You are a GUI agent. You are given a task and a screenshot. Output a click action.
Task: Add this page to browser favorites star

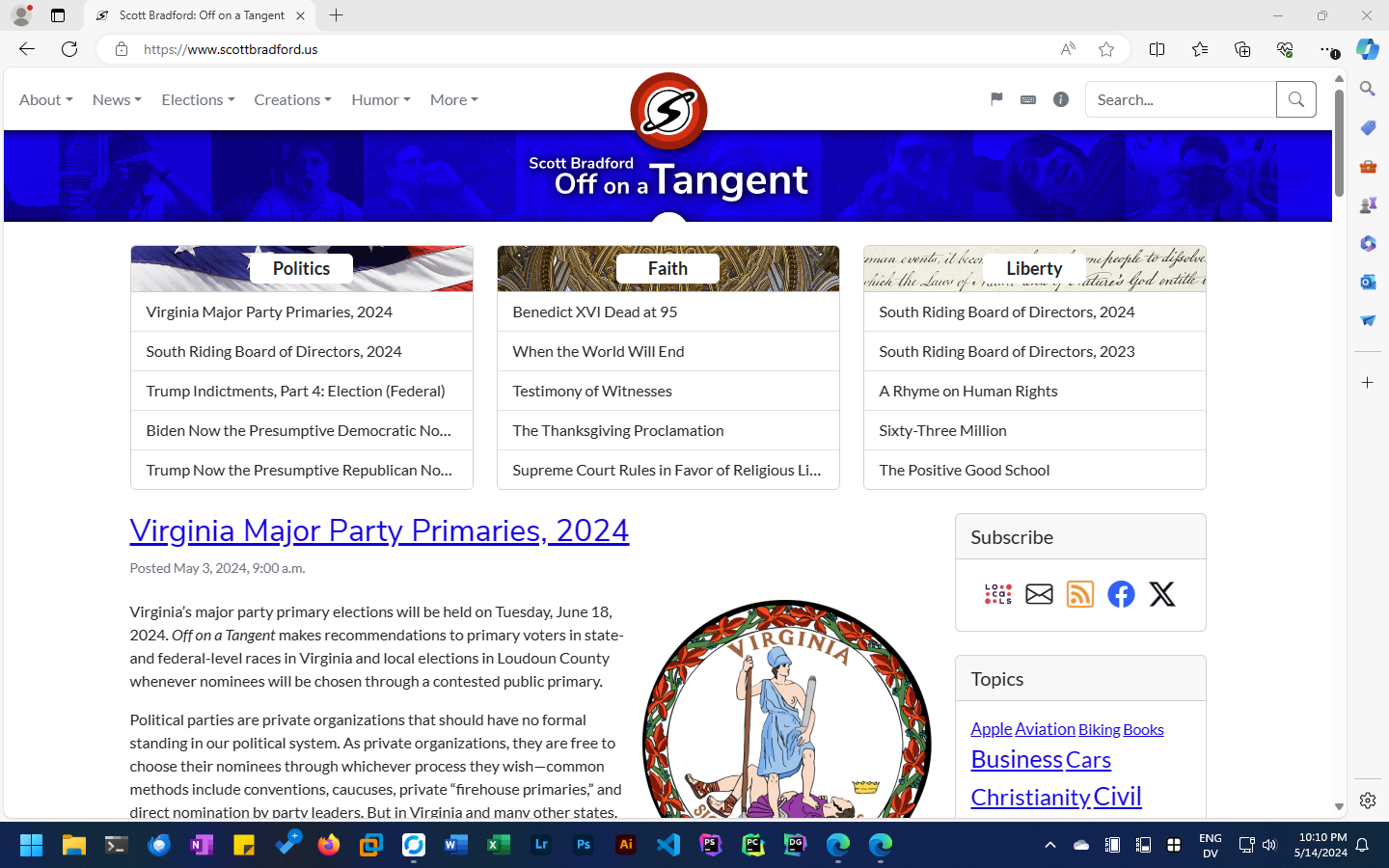click(1106, 49)
